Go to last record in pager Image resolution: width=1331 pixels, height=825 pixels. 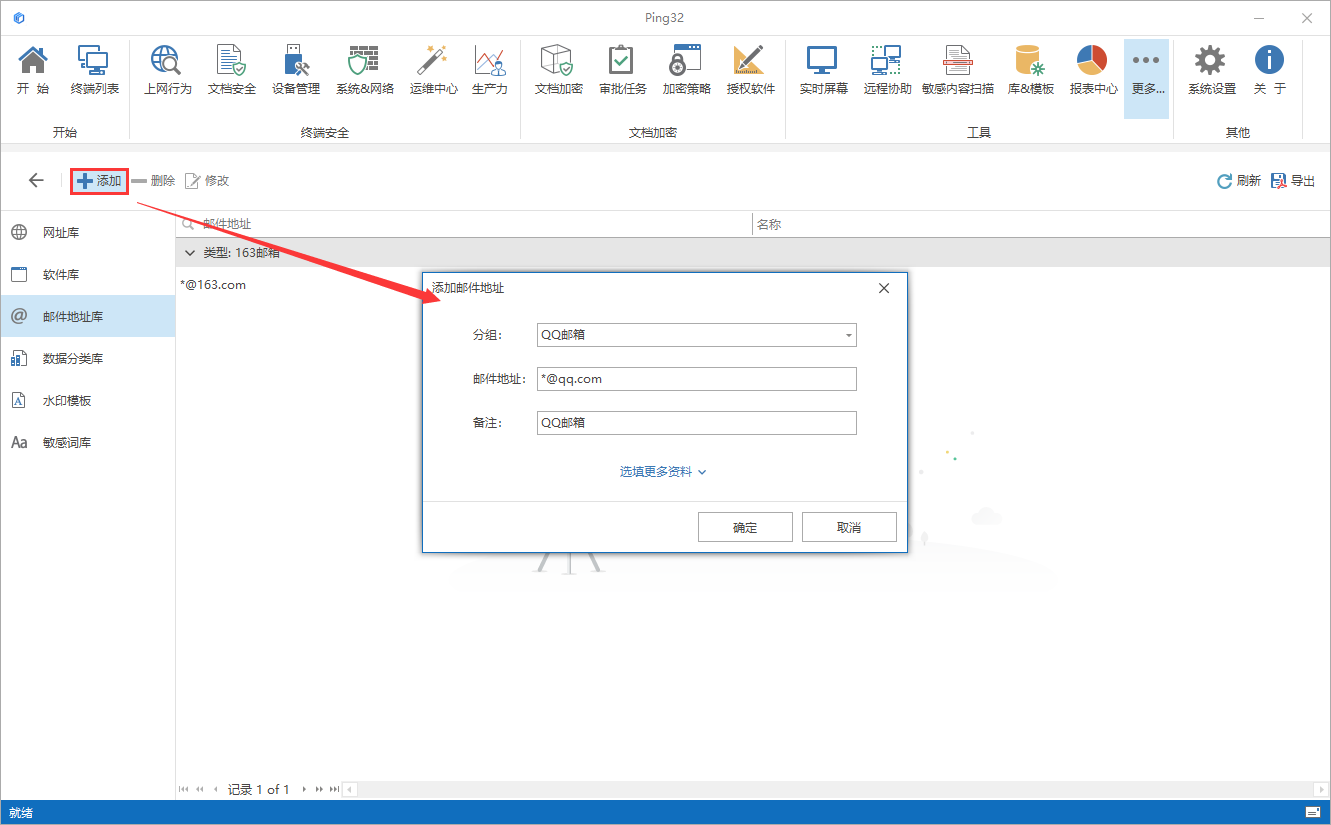(334, 789)
